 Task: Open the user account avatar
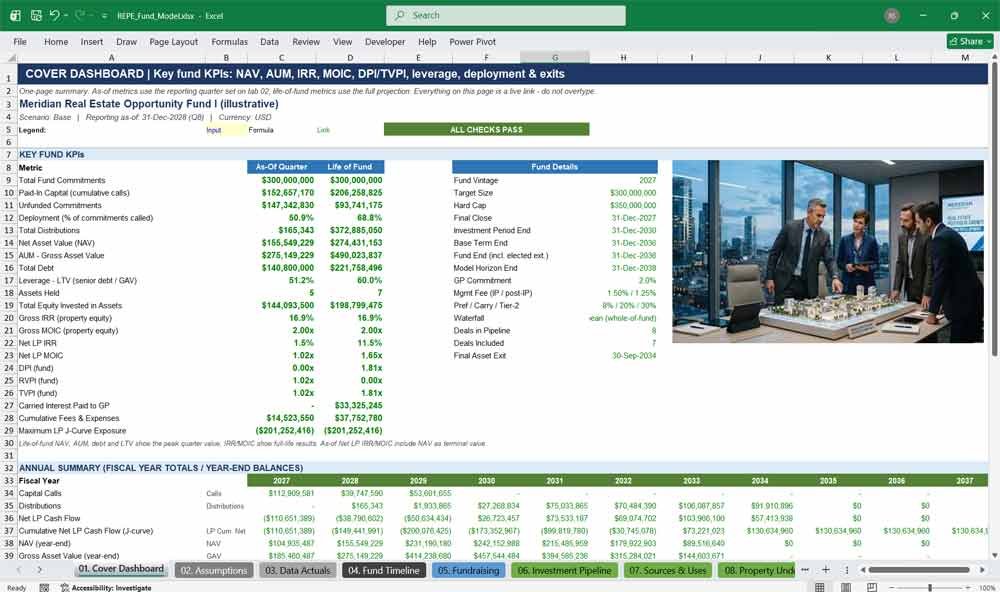click(892, 15)
